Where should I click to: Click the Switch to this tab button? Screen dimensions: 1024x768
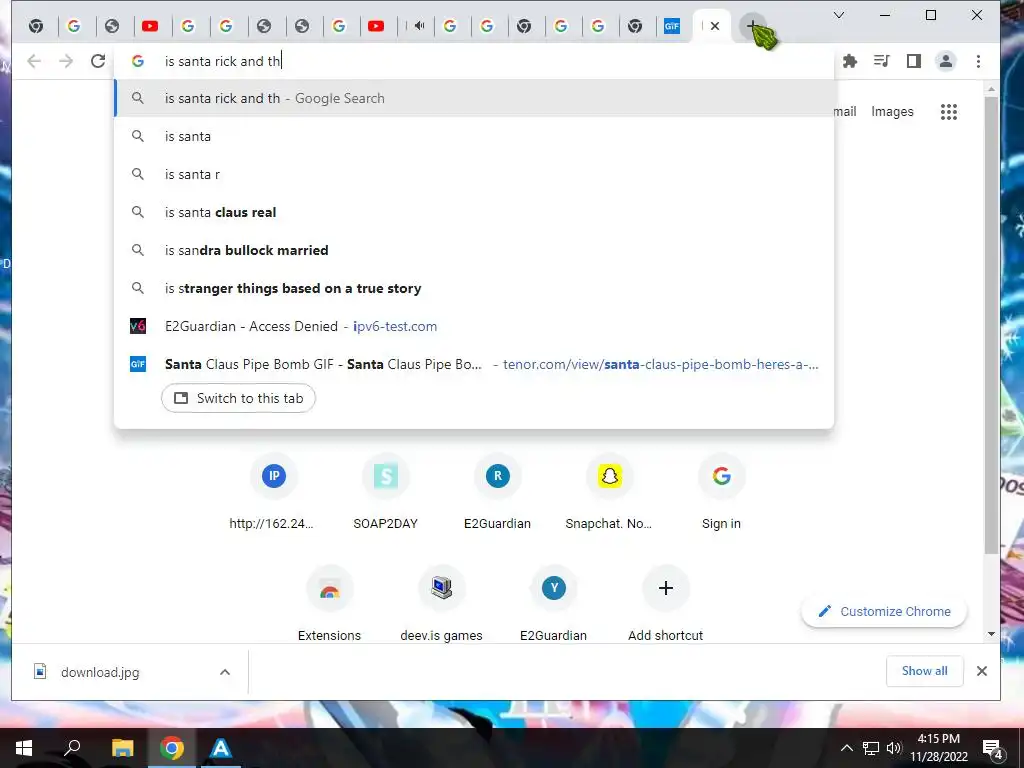[238, 398]
